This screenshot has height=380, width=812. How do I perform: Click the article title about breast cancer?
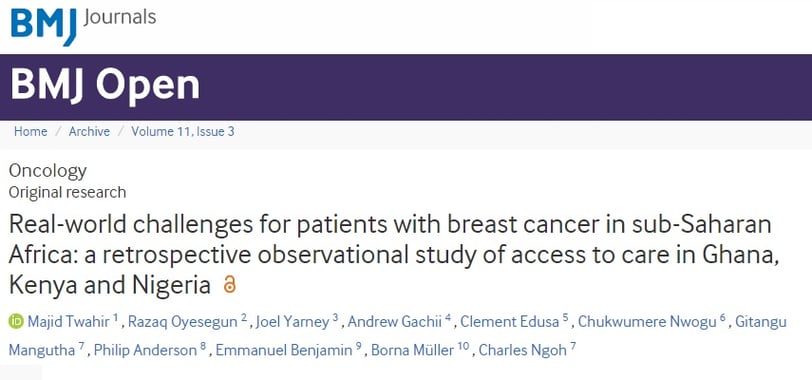point(390,255)
